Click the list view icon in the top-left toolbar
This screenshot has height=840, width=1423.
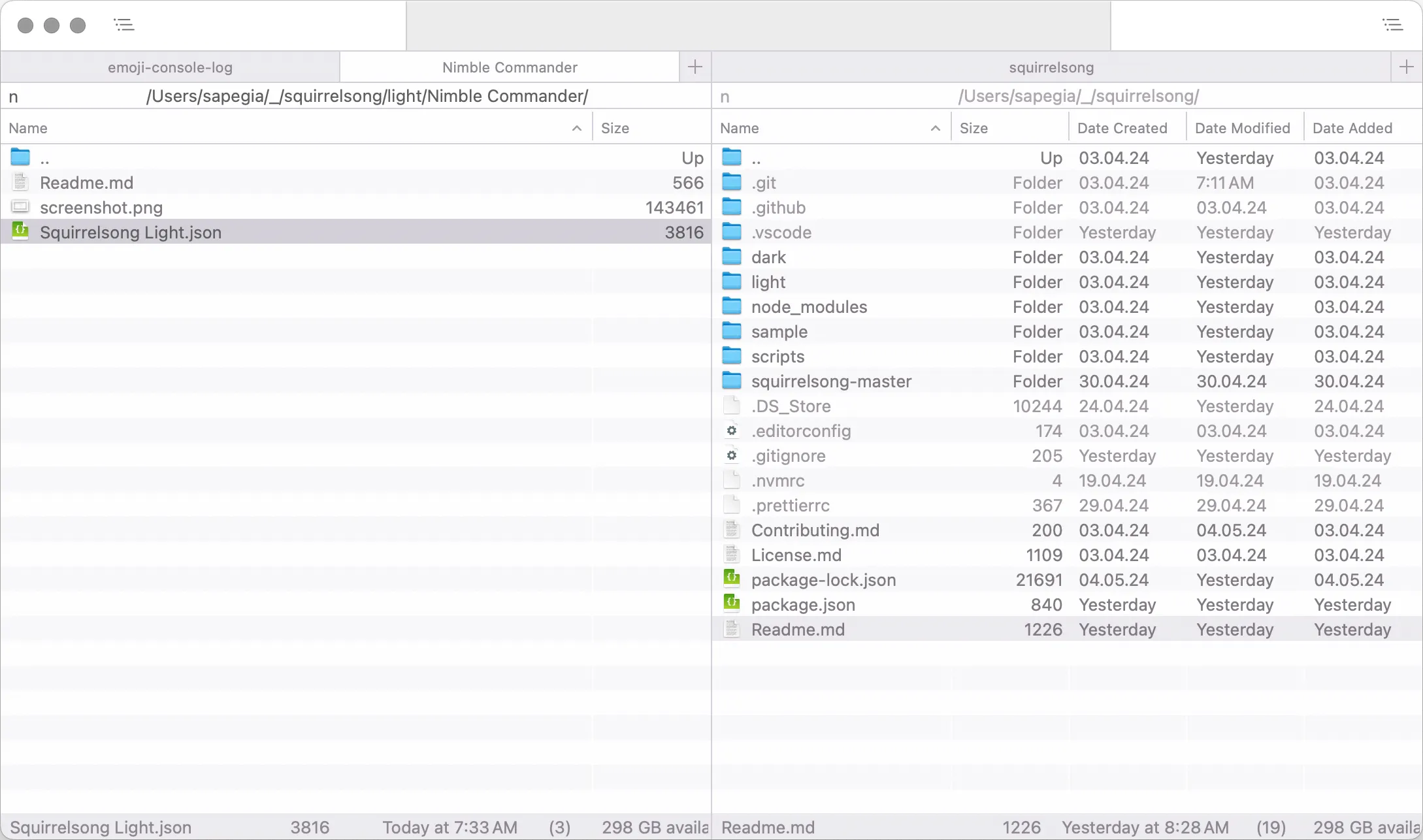124,25
